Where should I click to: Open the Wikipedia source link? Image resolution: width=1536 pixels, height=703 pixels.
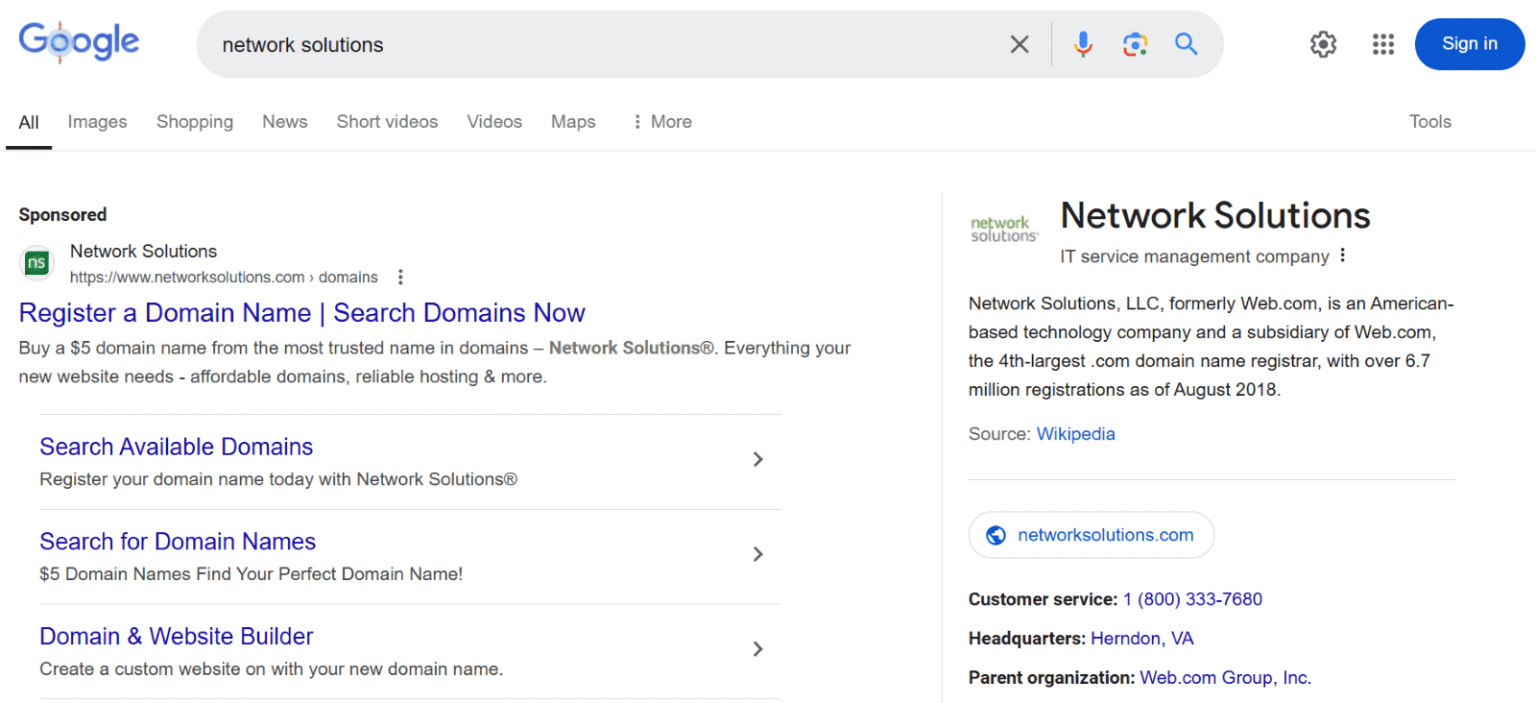pos(1075,433)
